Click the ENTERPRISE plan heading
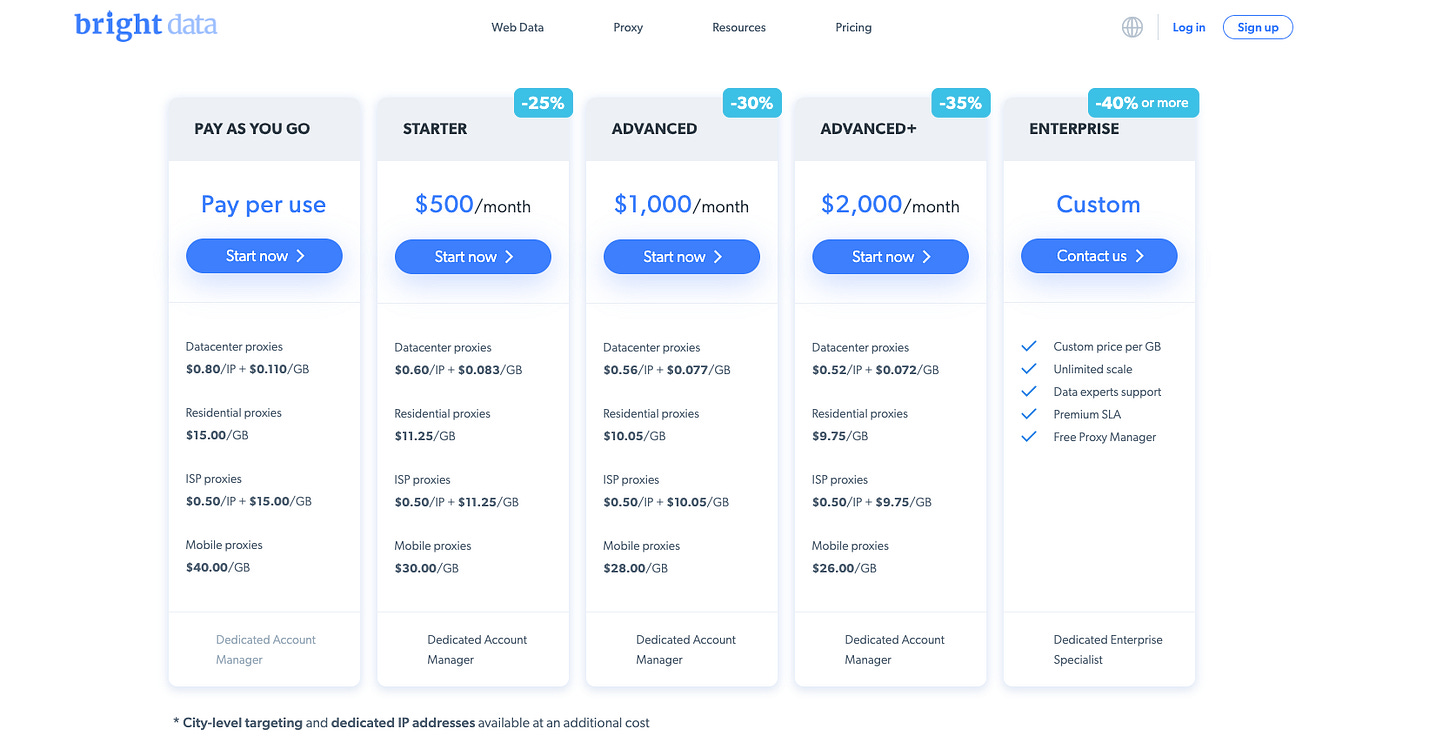 pos(1074,129)
